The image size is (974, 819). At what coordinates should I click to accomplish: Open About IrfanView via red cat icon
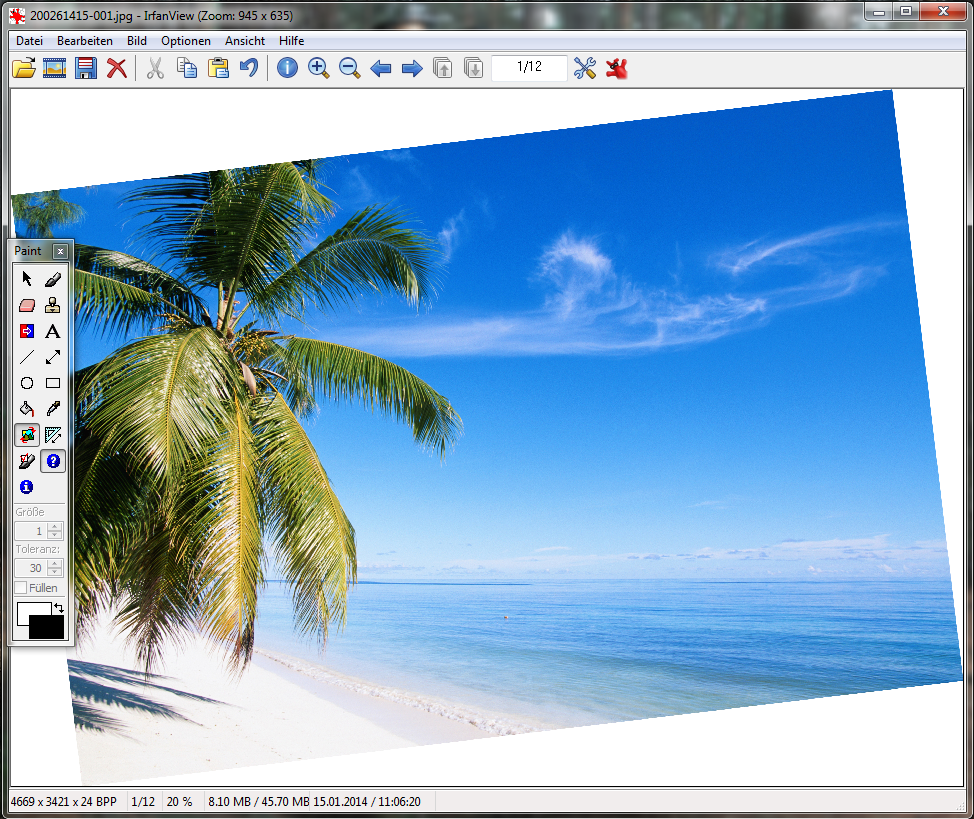coord(617,68)
